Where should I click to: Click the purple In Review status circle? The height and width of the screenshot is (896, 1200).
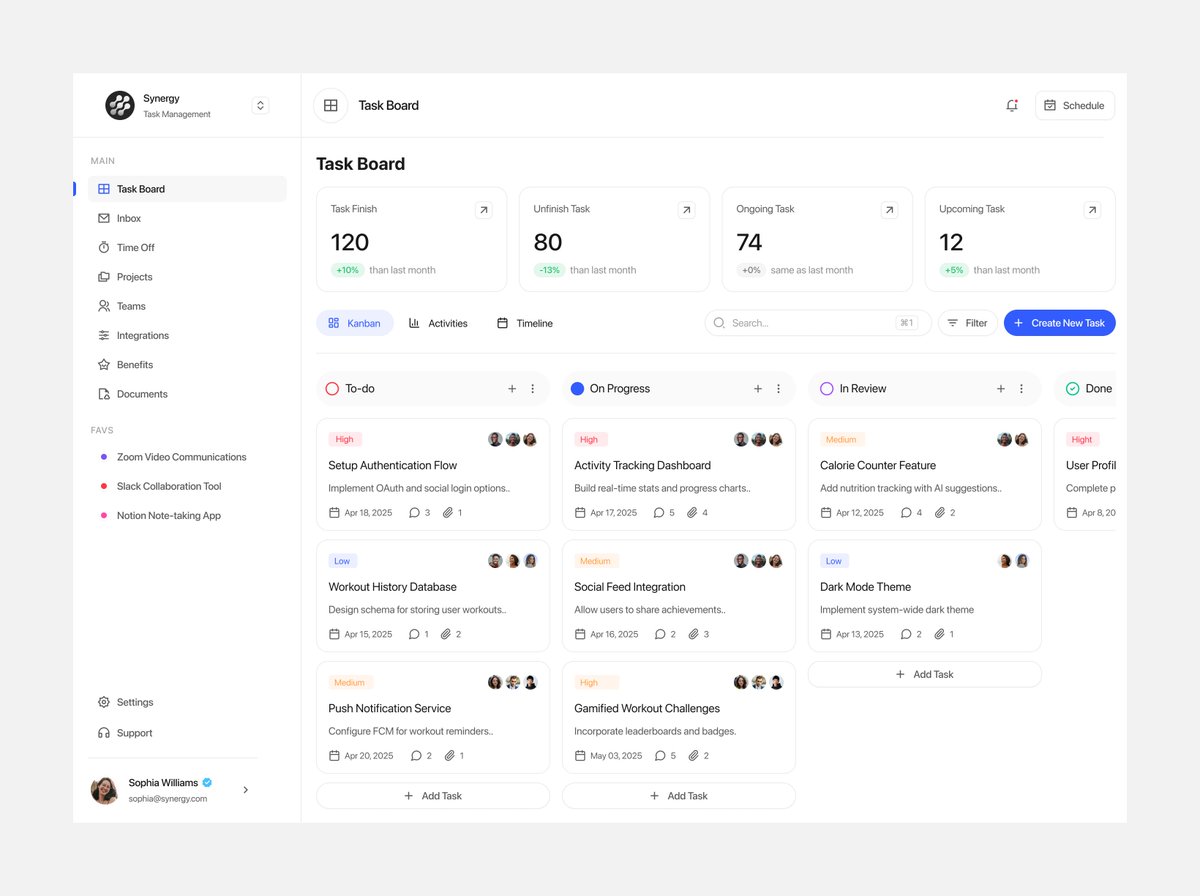[827, 389]
